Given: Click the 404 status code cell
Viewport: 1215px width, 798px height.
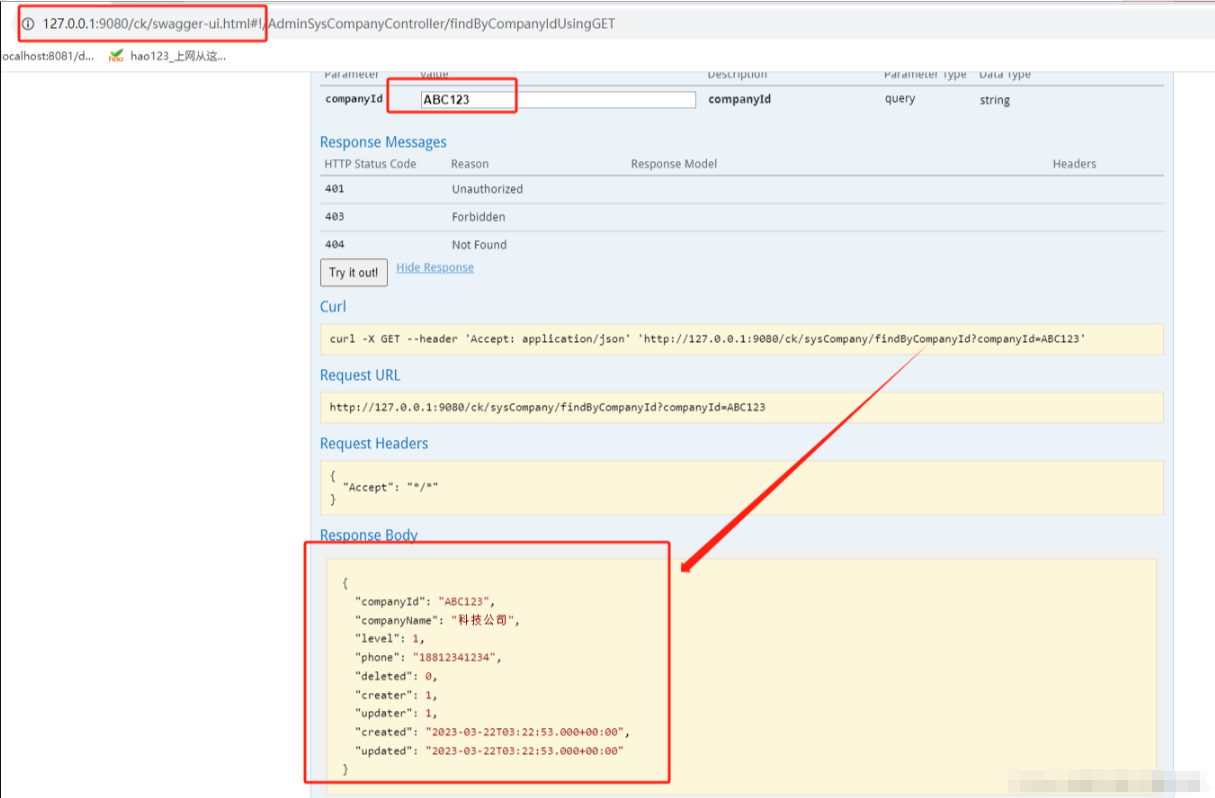Looking at the screenshot, I should pos(335,245).
